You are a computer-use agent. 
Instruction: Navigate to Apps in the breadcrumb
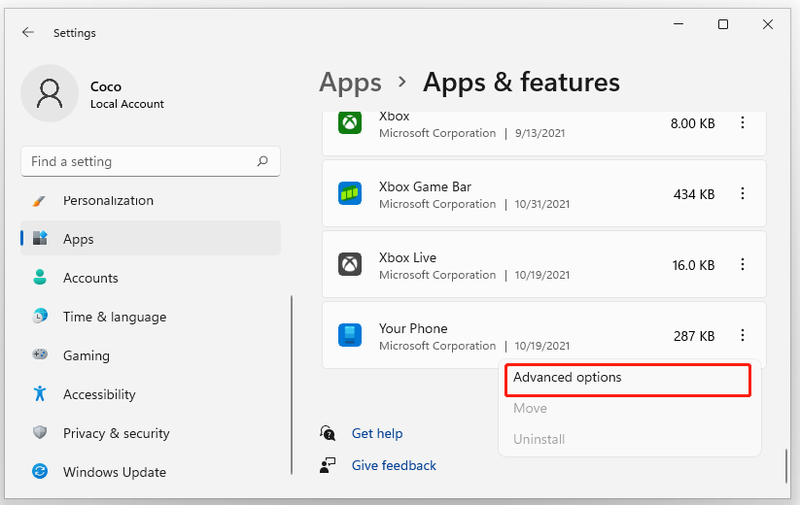[351, 83]
